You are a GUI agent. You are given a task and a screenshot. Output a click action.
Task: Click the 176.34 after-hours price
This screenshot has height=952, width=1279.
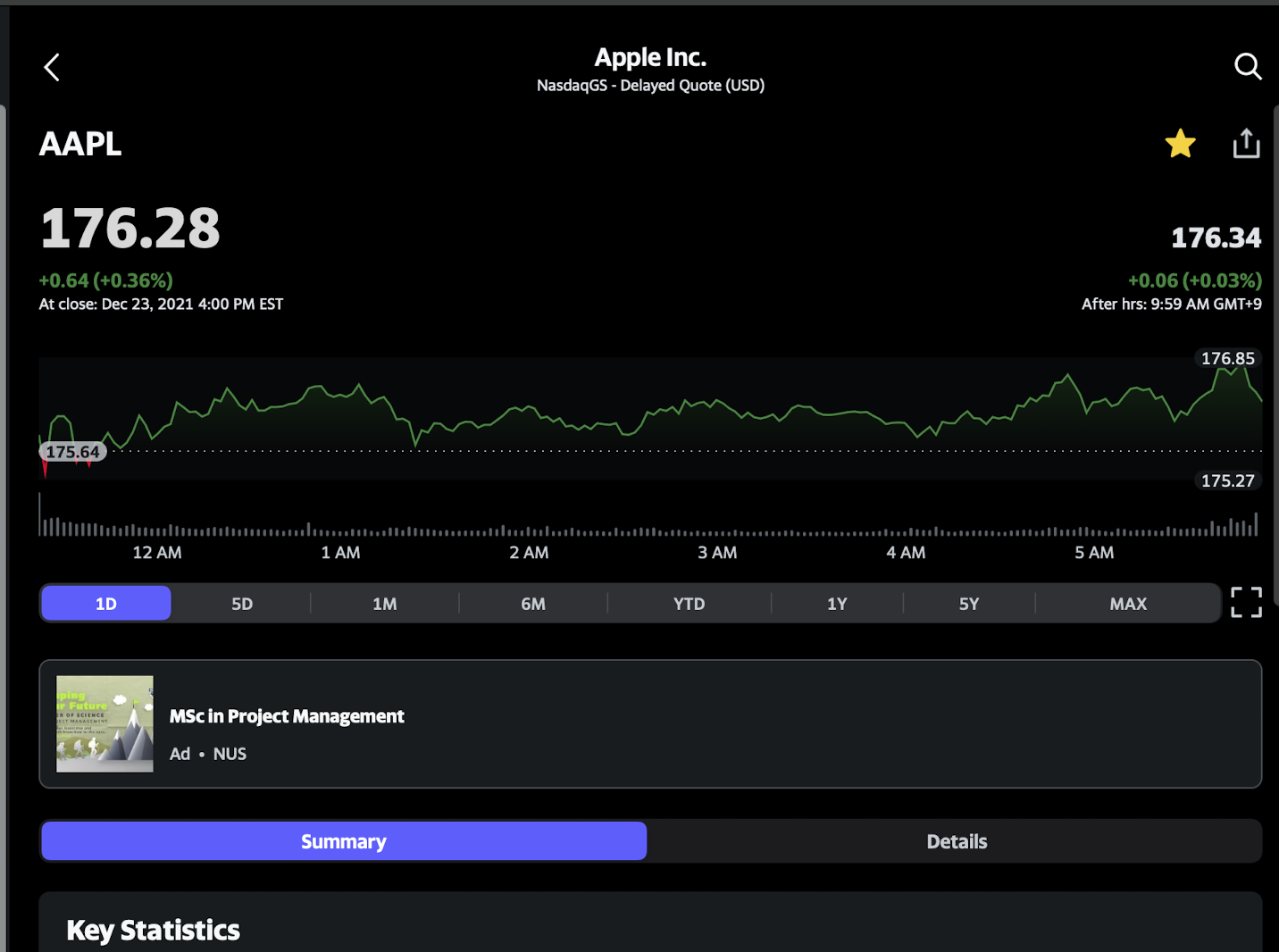click(1216, 238)
